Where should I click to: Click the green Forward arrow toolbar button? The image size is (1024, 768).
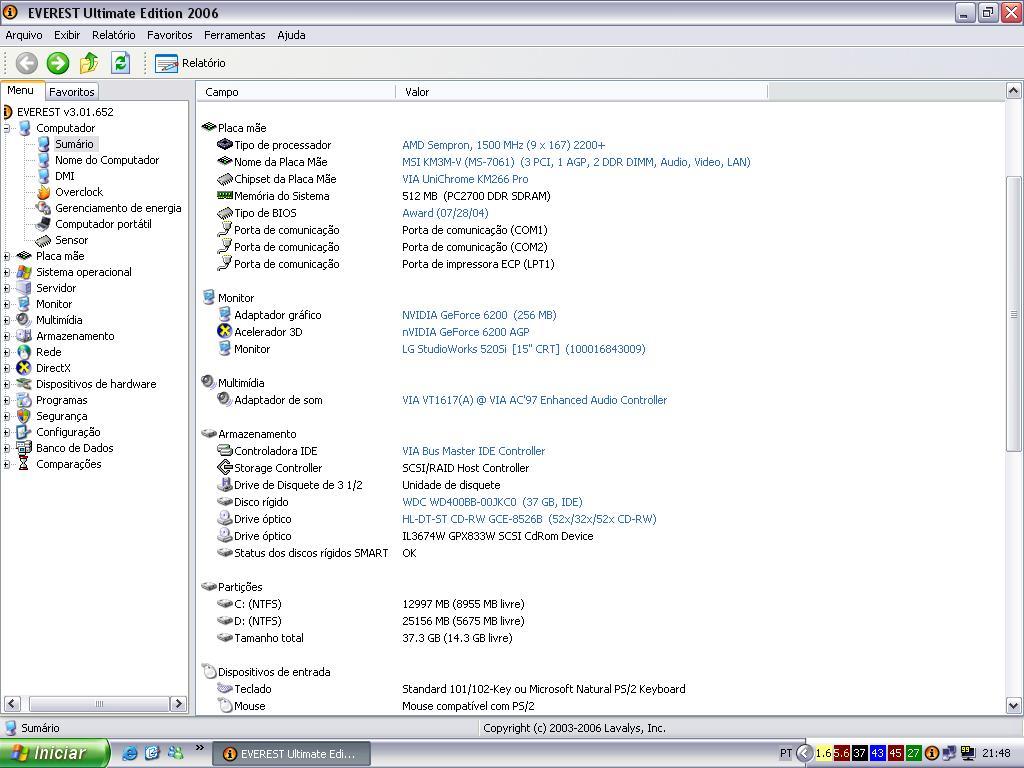[57, 63]
